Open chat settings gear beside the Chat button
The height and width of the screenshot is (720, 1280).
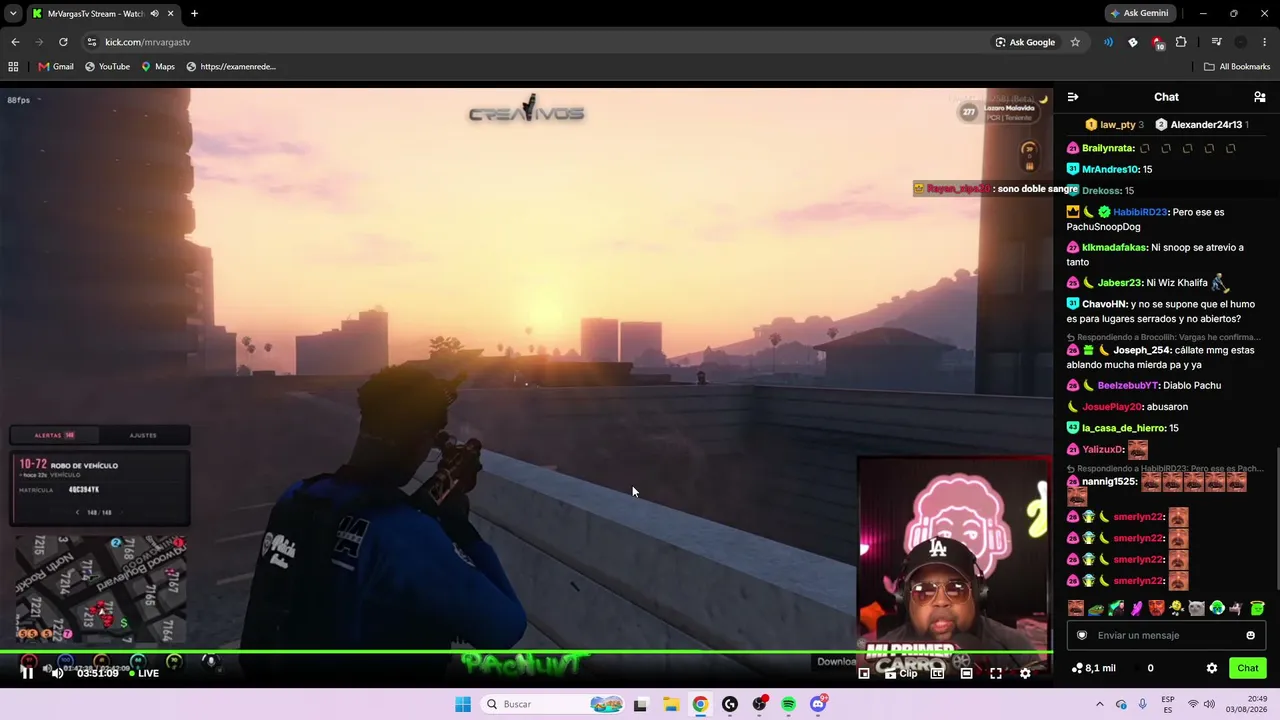pos(1212,668)
